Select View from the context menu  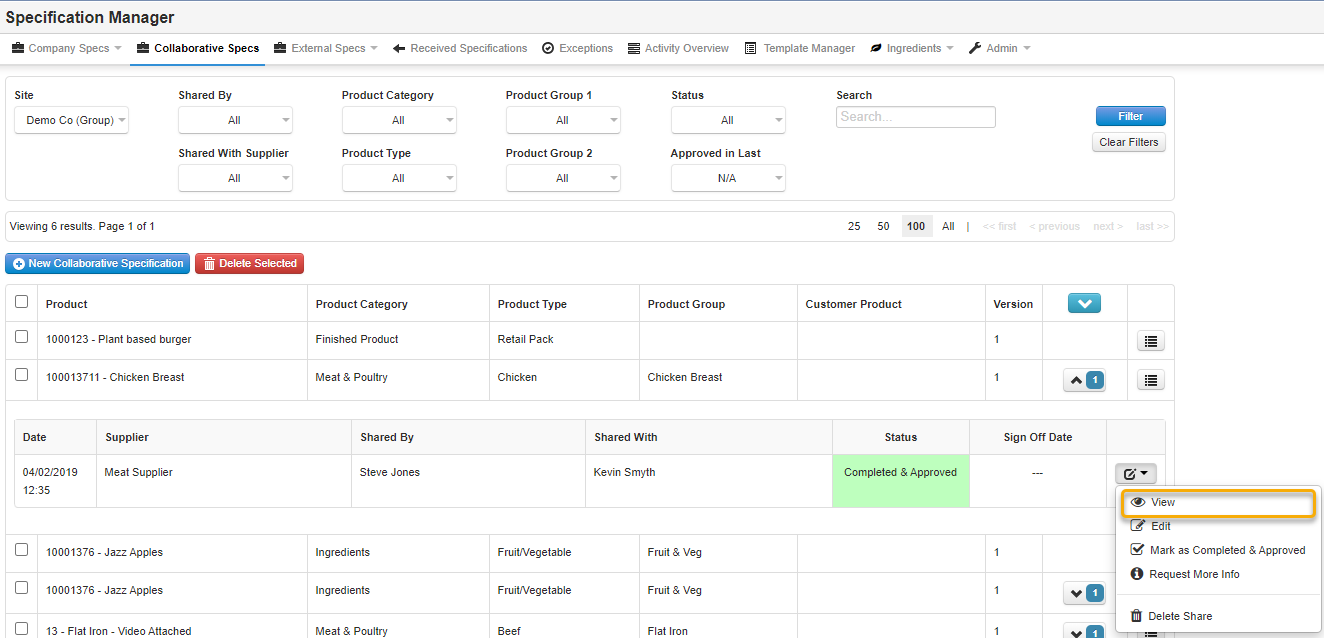1162,502
